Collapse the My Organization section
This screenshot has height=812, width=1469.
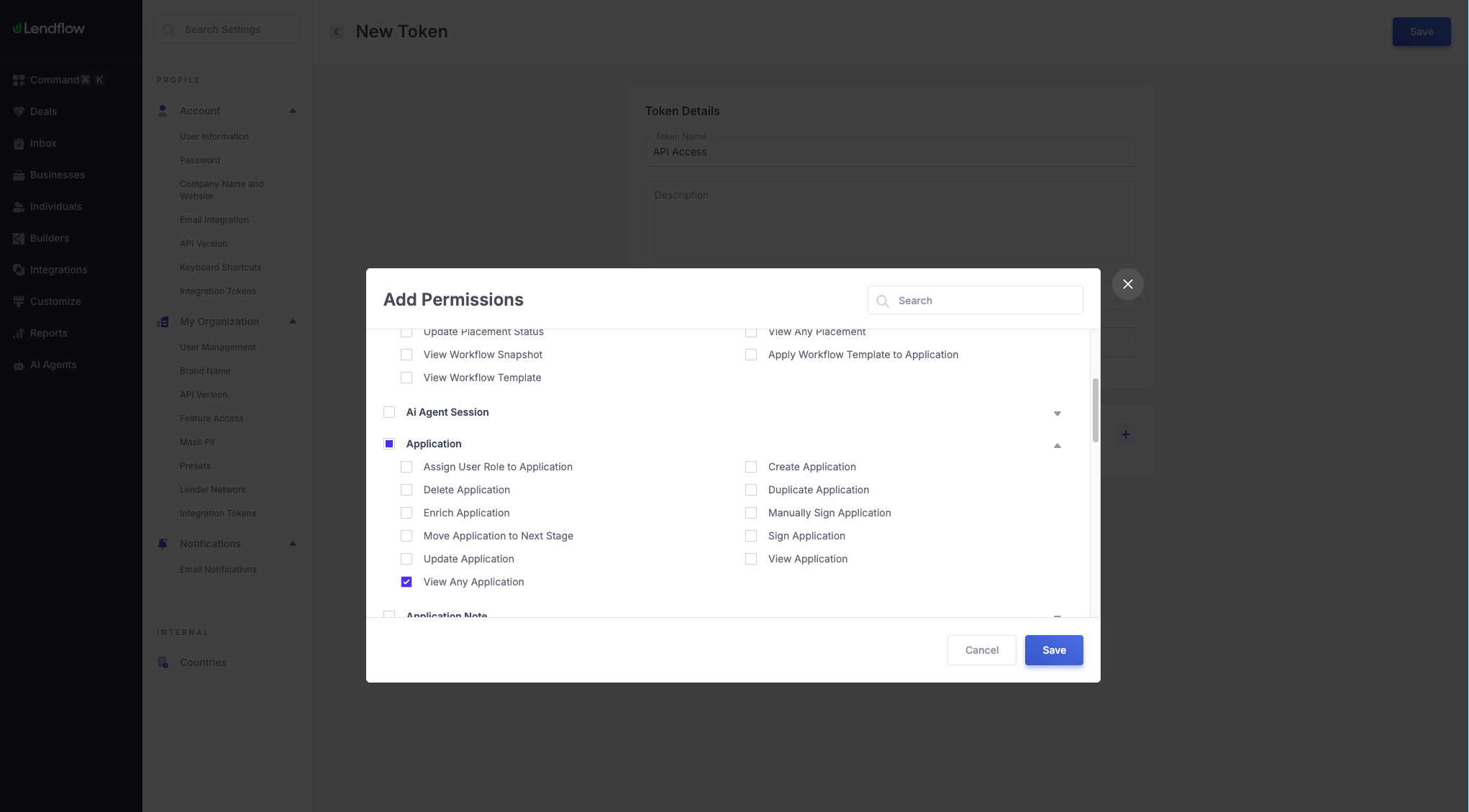293,321
